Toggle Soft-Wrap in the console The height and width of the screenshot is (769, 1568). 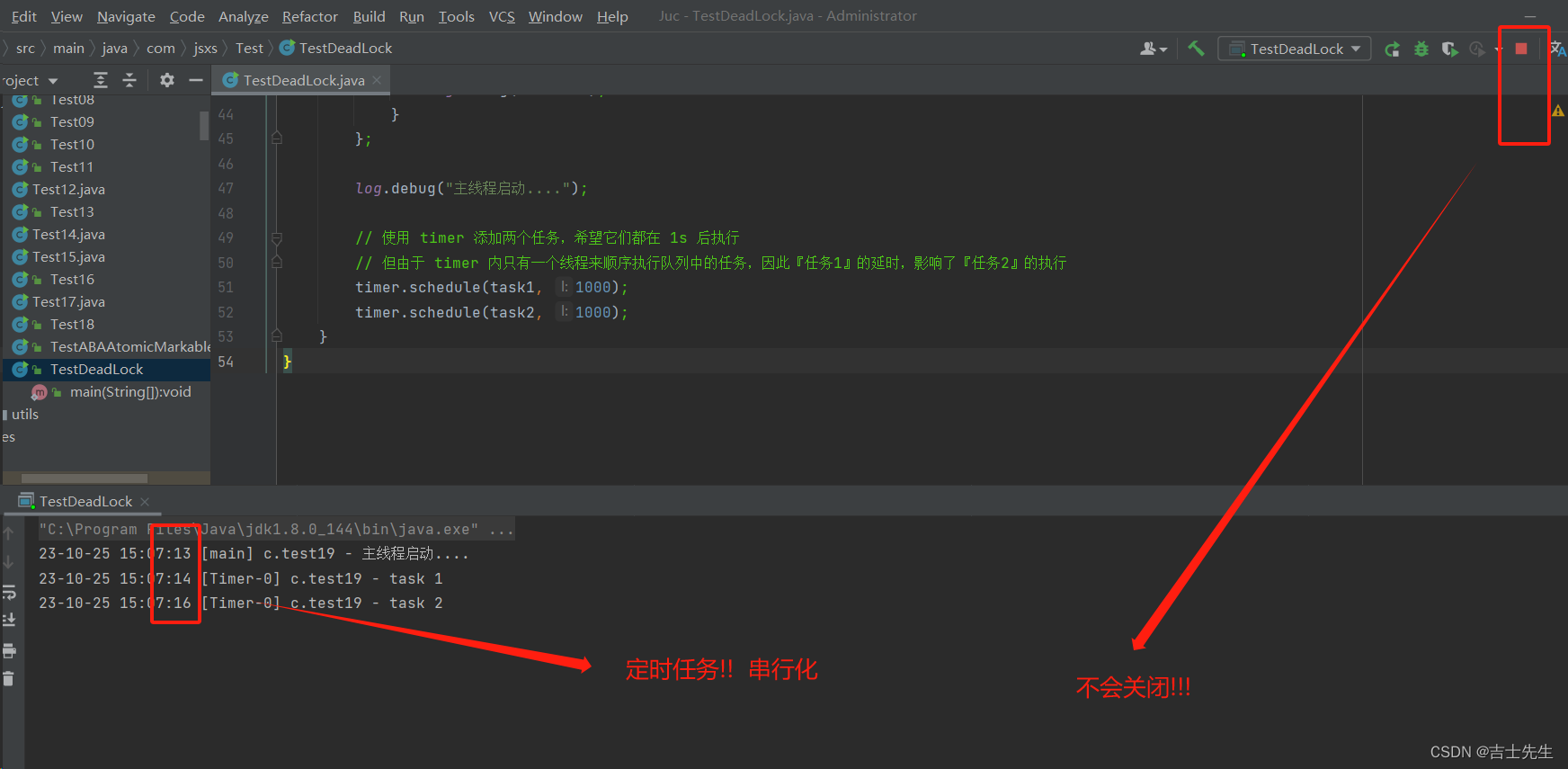(x=9, y=592)
